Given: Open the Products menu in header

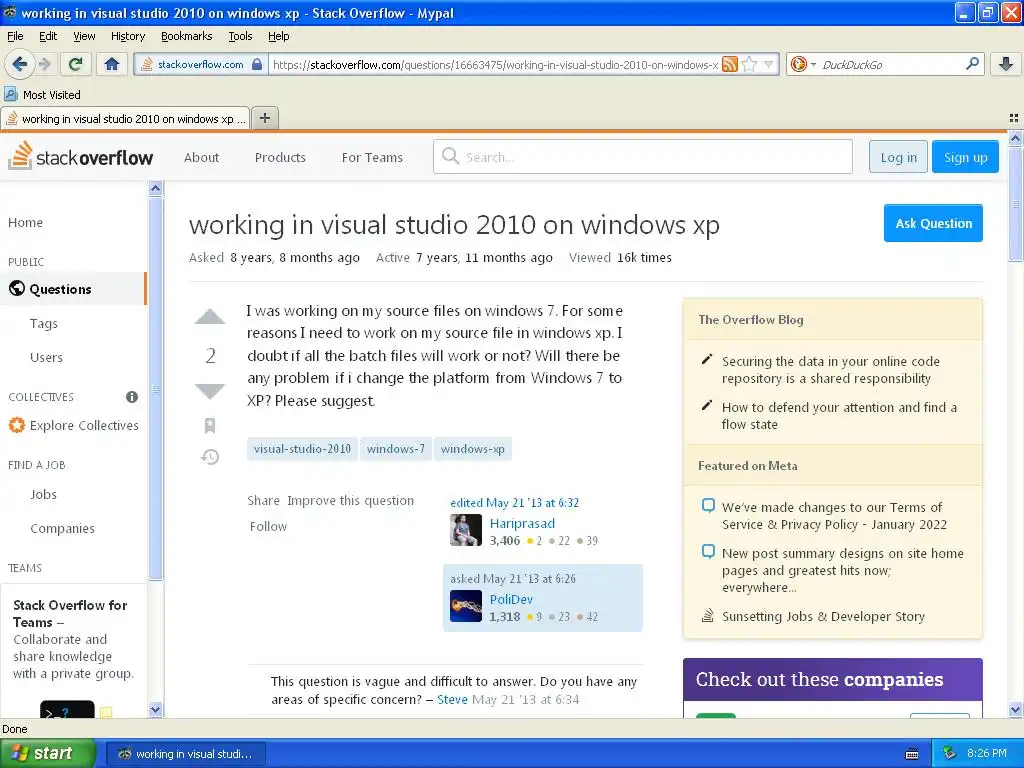Looking at the screenshot, I should 280,157.
